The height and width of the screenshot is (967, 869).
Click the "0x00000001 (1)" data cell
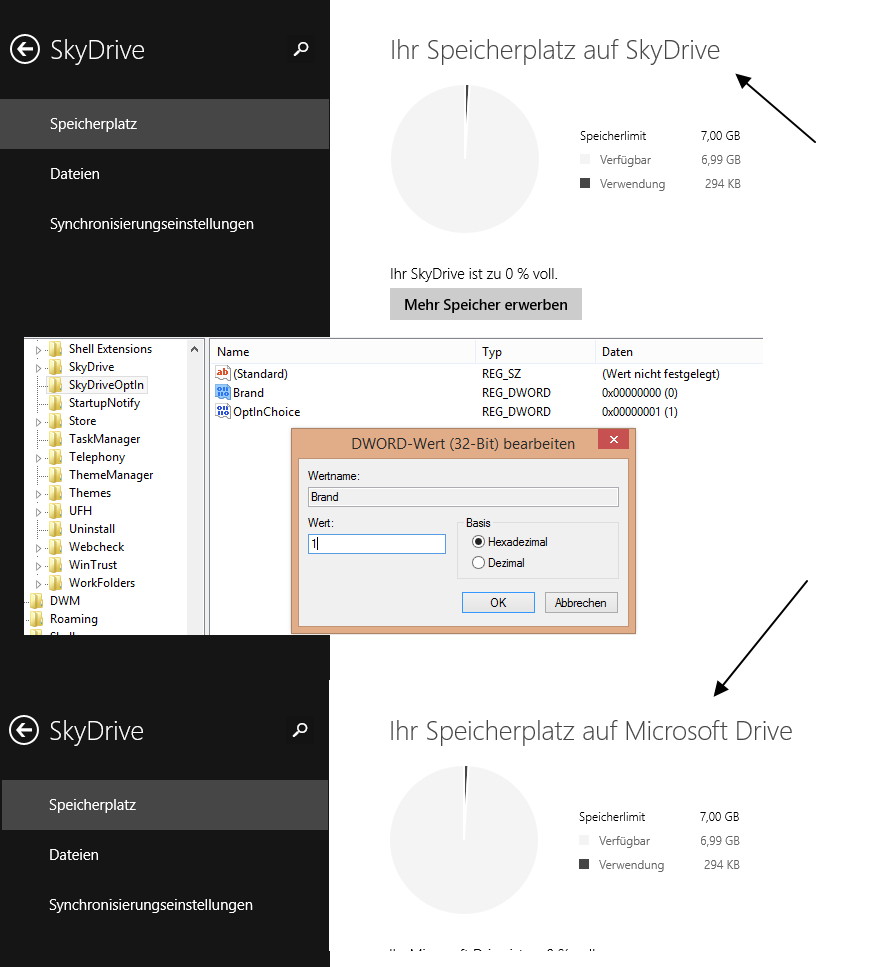(640, 412)
